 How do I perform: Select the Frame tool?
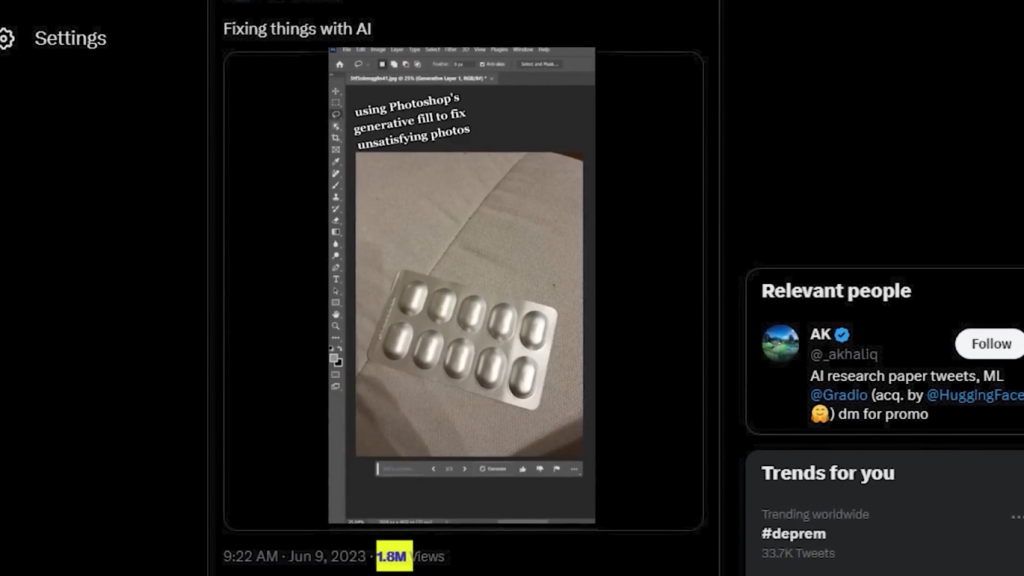(336, 150)
